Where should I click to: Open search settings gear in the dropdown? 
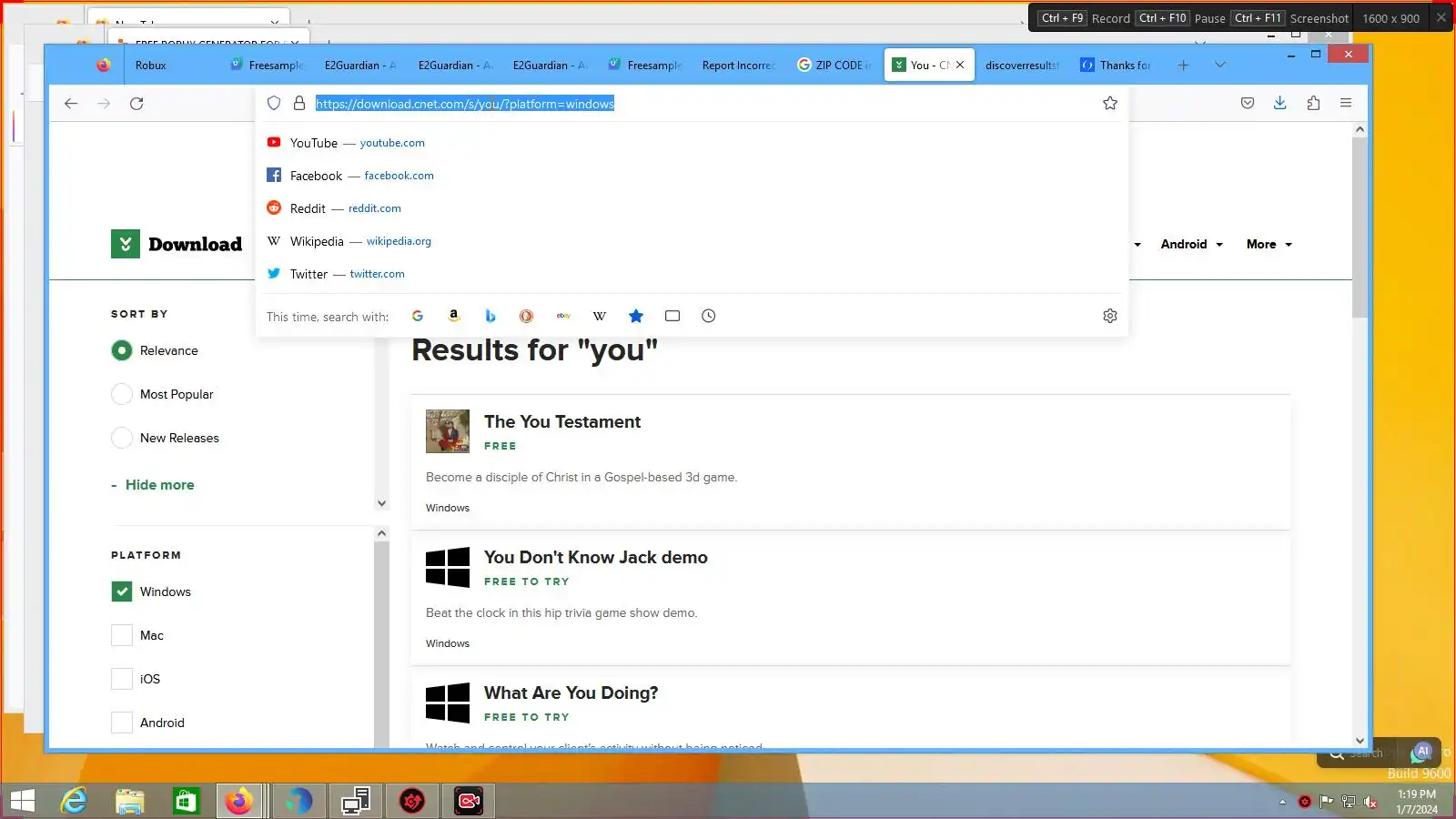[x=1110, y=316]
